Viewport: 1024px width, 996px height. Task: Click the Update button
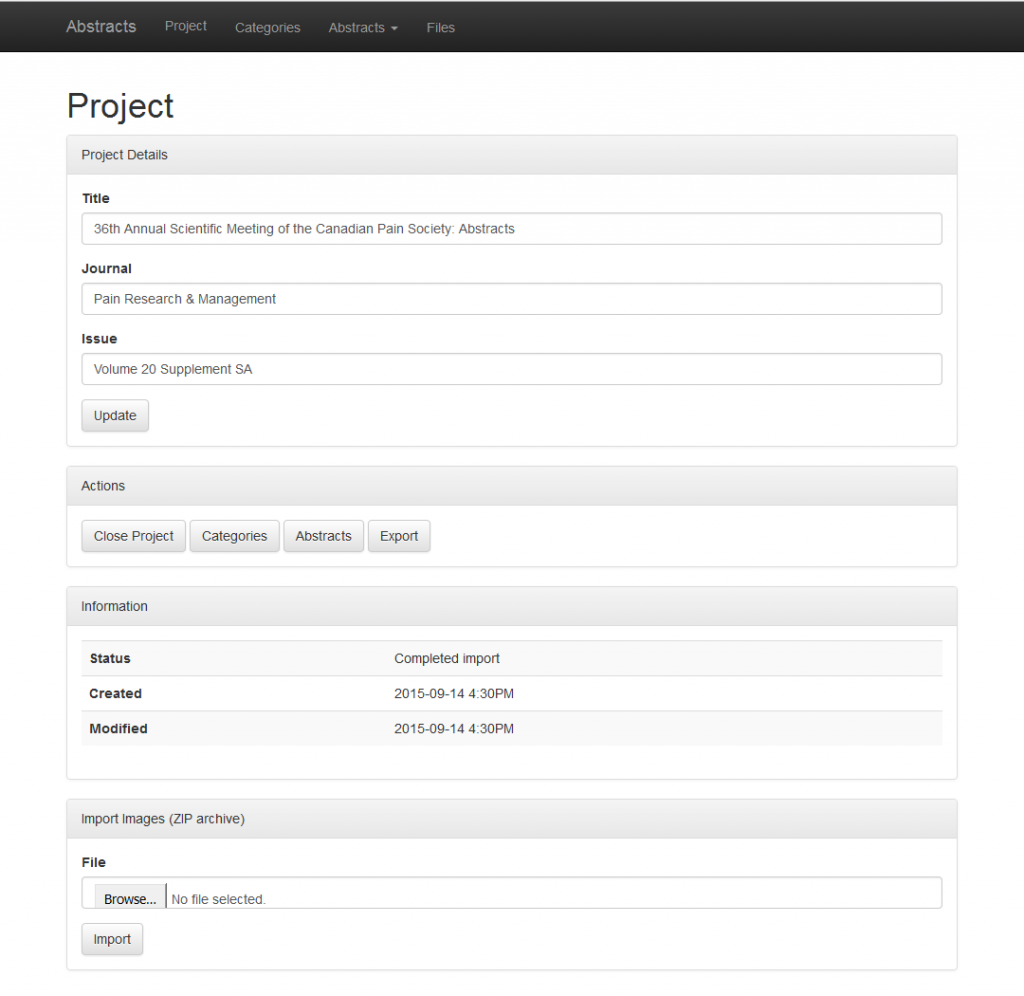tap(114, 415)
